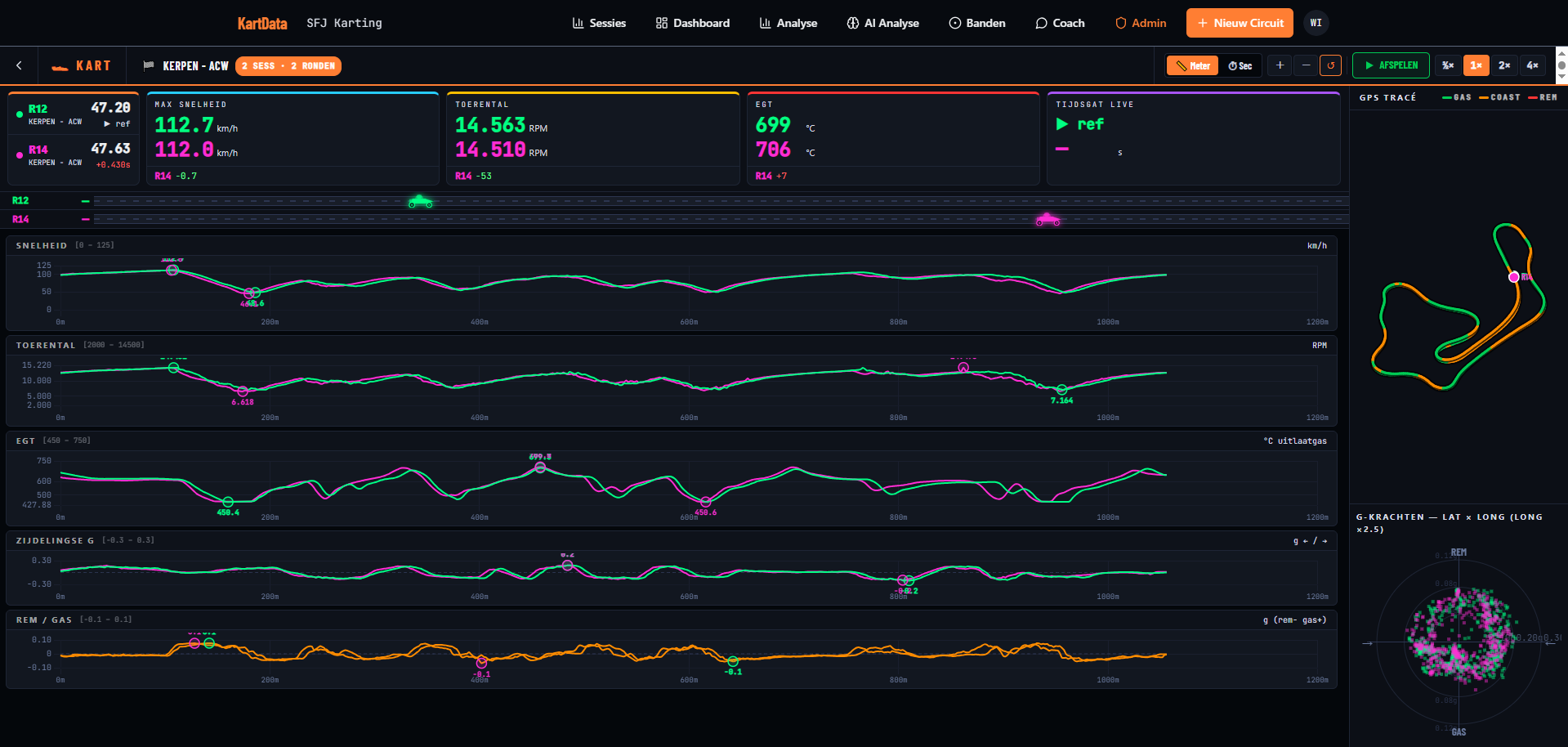Viewport: 1568px width, 747px height.
Task: Click the REM legend entry
Action: tap(1543, 97)
